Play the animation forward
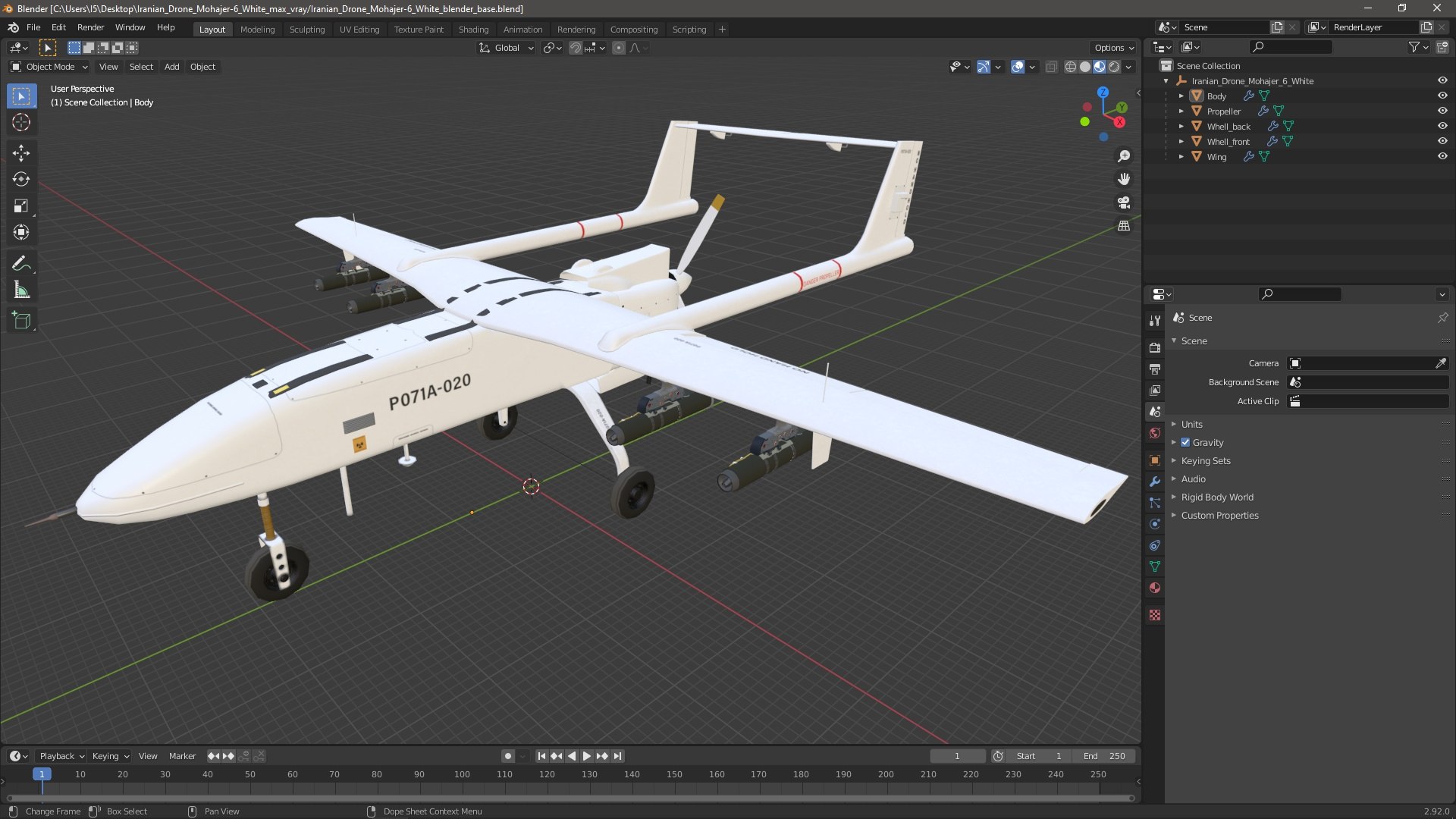Image resolution: width=1456 pixels, height=819 pixels. coord(586,756)
